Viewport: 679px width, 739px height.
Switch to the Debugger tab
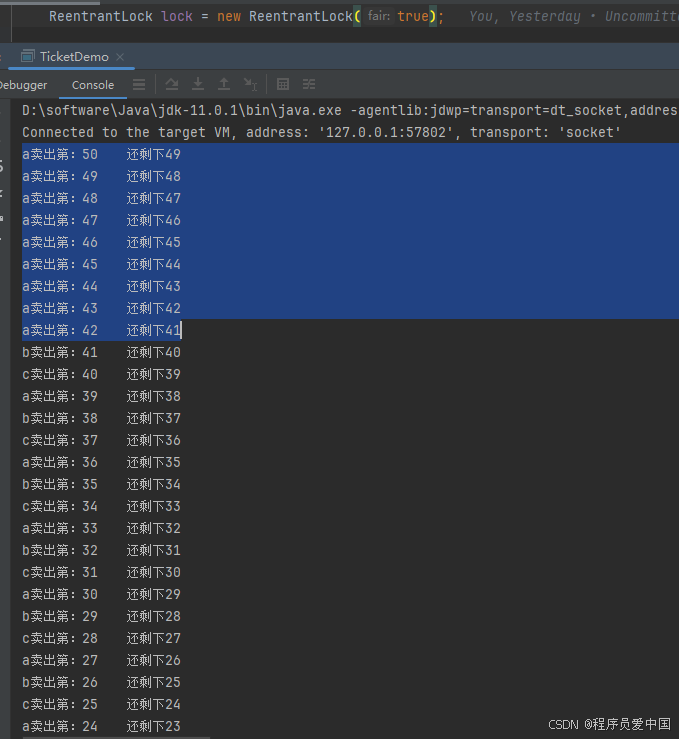tap(23, 85)
